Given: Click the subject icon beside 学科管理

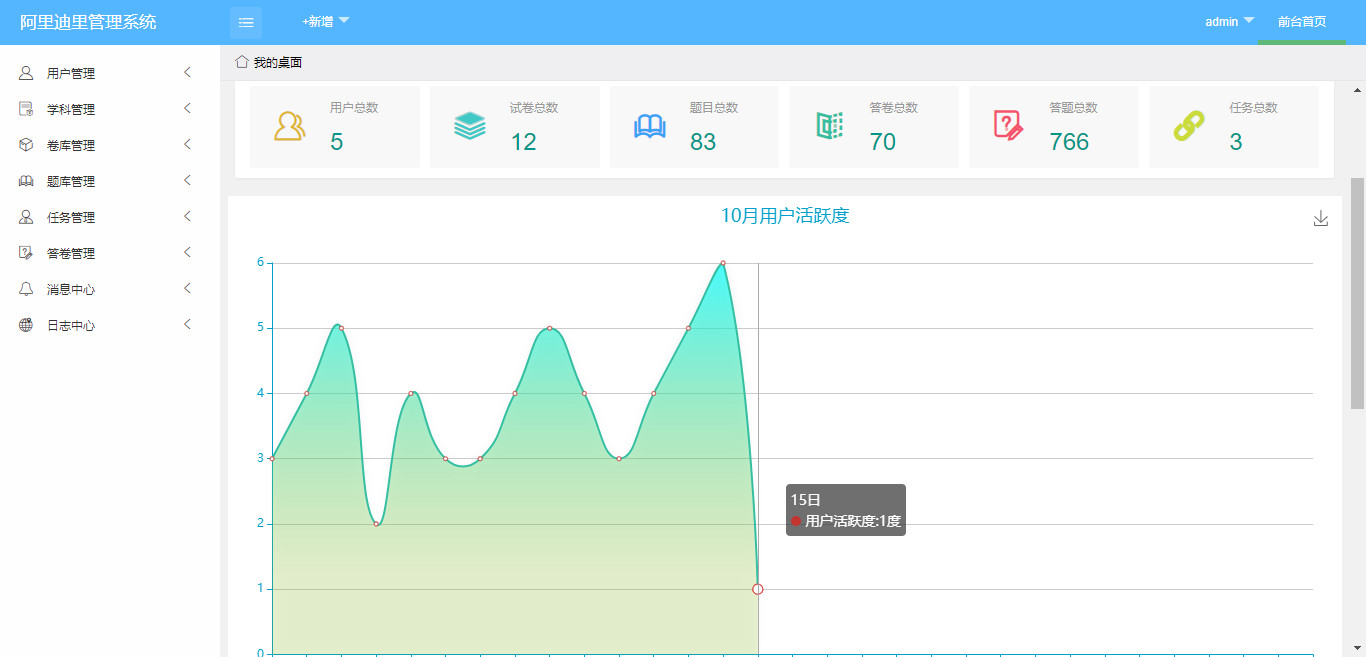Looking at the screenshot, I should point(26,109).
